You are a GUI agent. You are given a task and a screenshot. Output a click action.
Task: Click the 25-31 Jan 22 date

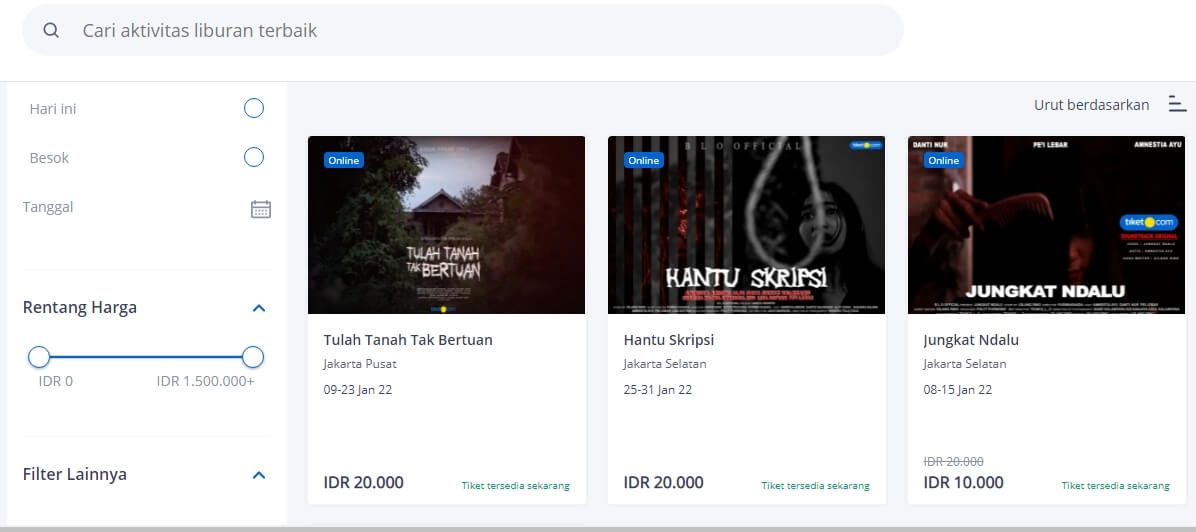point(657,389)
